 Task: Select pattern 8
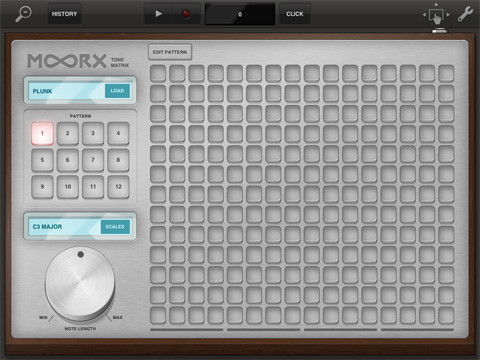(118, 160)
